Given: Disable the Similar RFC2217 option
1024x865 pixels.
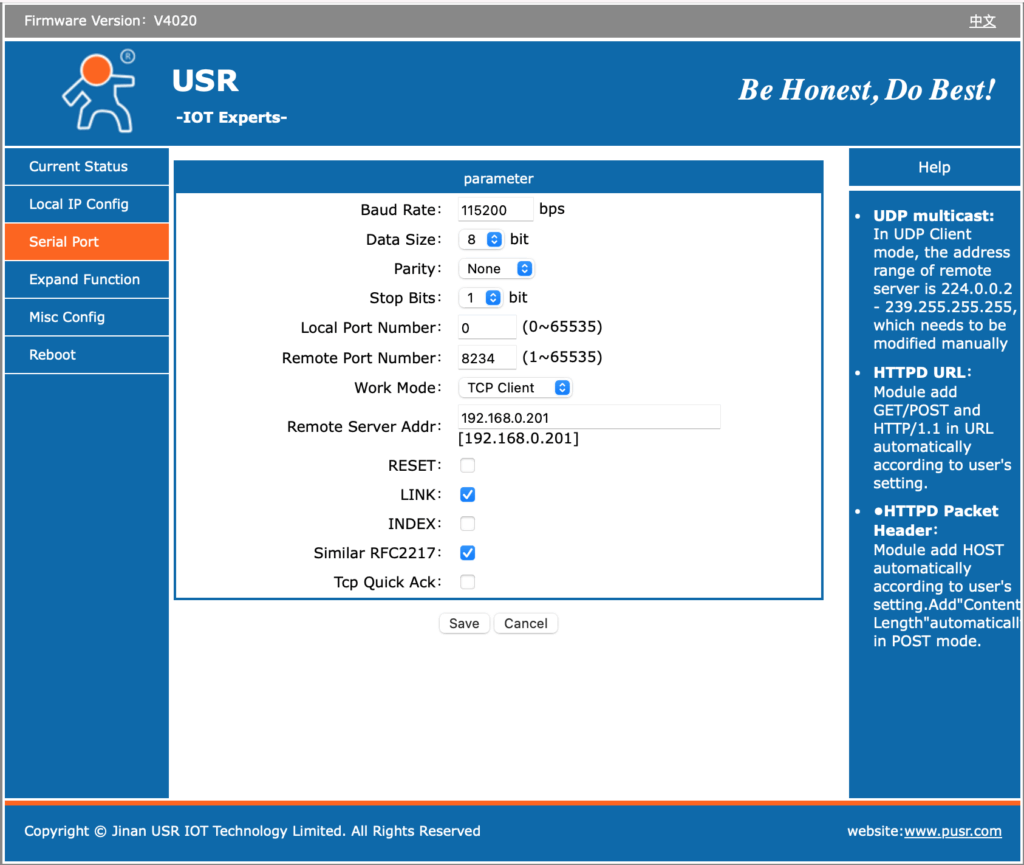Looking at the screenshot, I should click(x=467, y=553).
